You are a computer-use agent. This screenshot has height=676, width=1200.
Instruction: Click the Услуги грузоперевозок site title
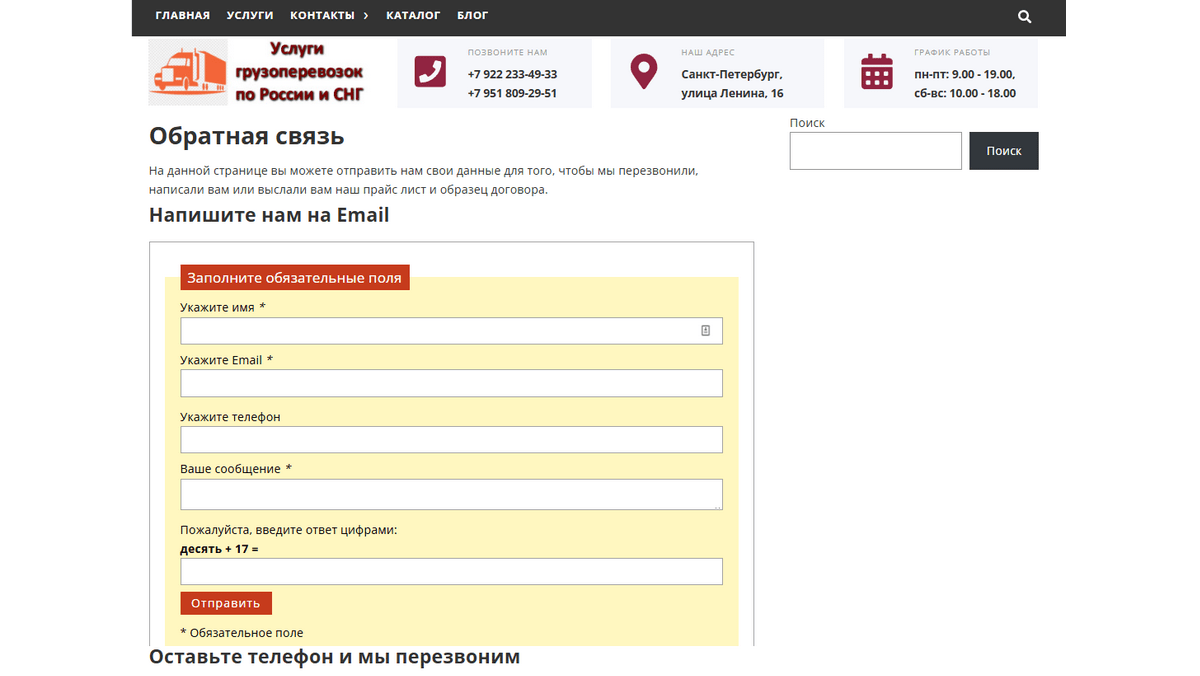point(299,72)
